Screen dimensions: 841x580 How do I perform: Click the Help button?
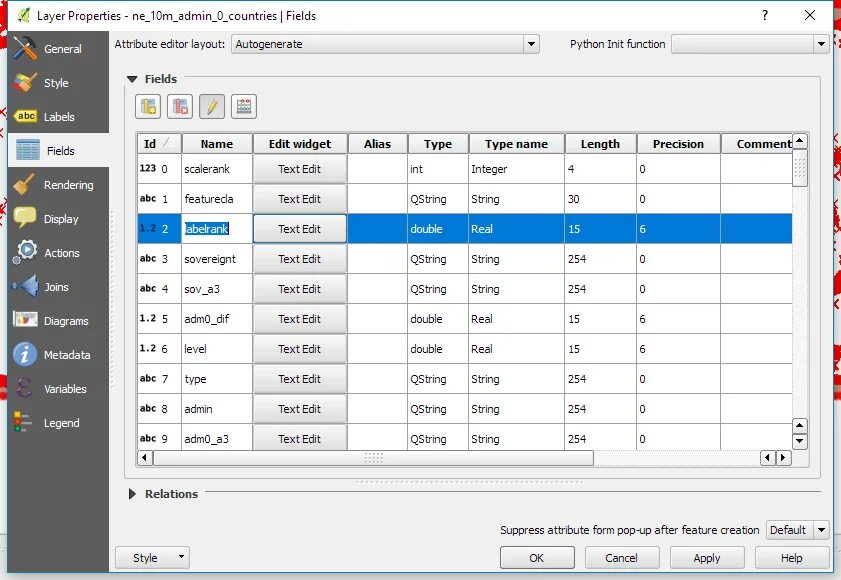(x=792, y=557)
